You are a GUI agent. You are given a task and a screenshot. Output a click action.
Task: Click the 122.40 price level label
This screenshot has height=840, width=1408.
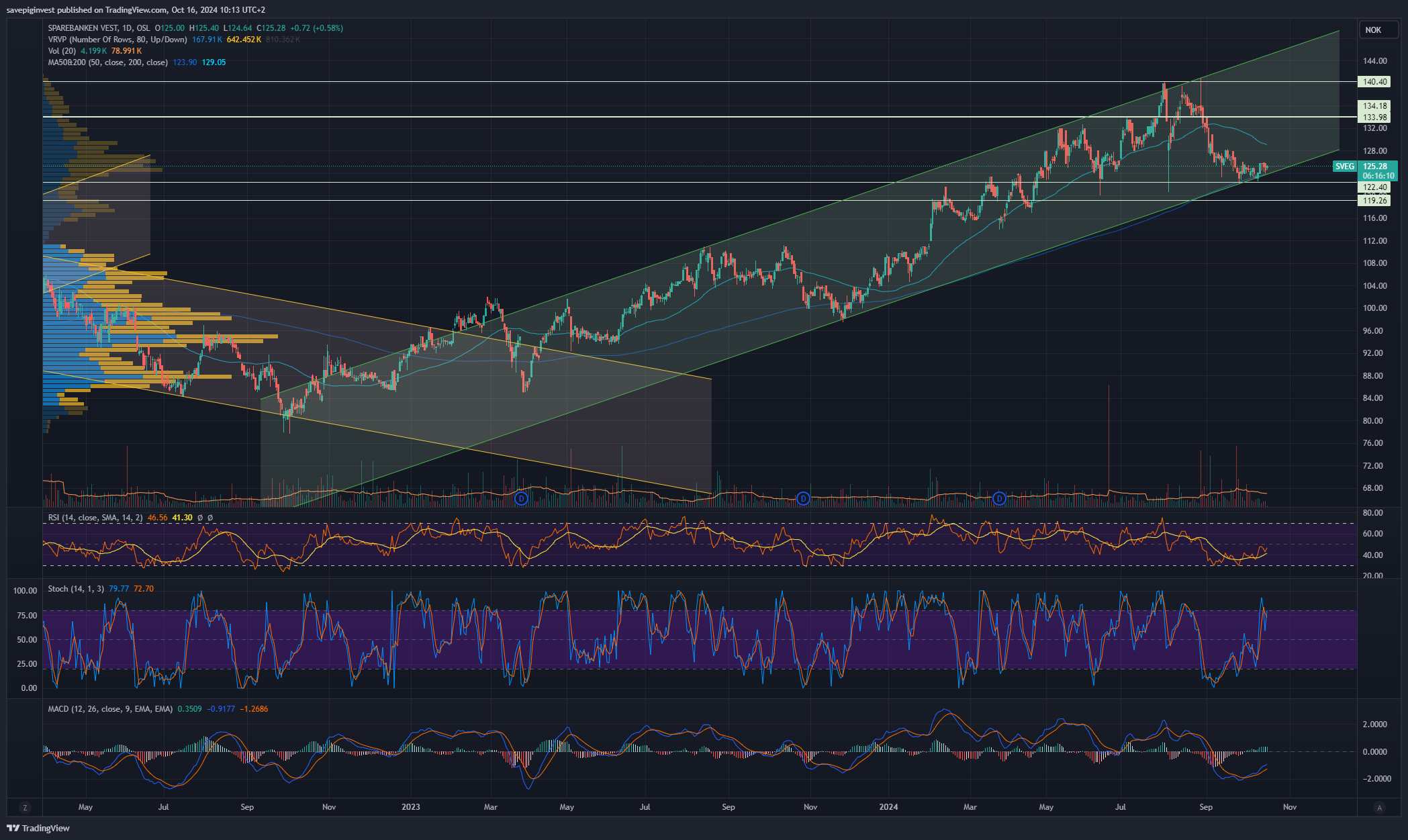(1374, 187)
